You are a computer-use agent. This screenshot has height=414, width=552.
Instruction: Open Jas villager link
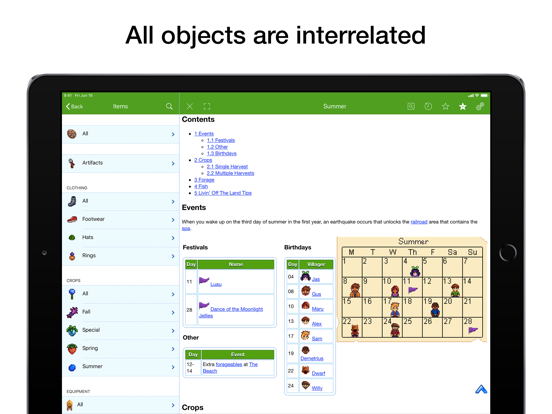[x=316, y=279]
